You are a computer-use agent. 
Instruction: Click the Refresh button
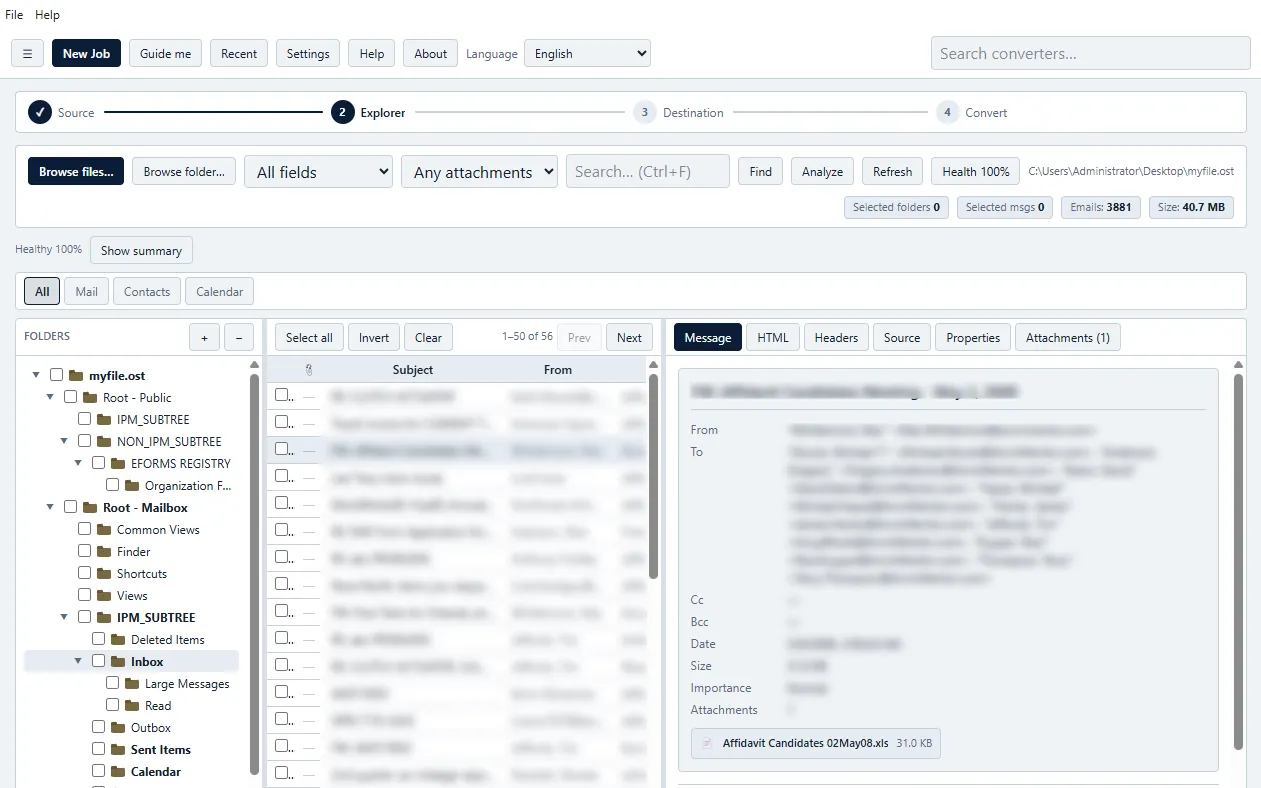point(892,171)
